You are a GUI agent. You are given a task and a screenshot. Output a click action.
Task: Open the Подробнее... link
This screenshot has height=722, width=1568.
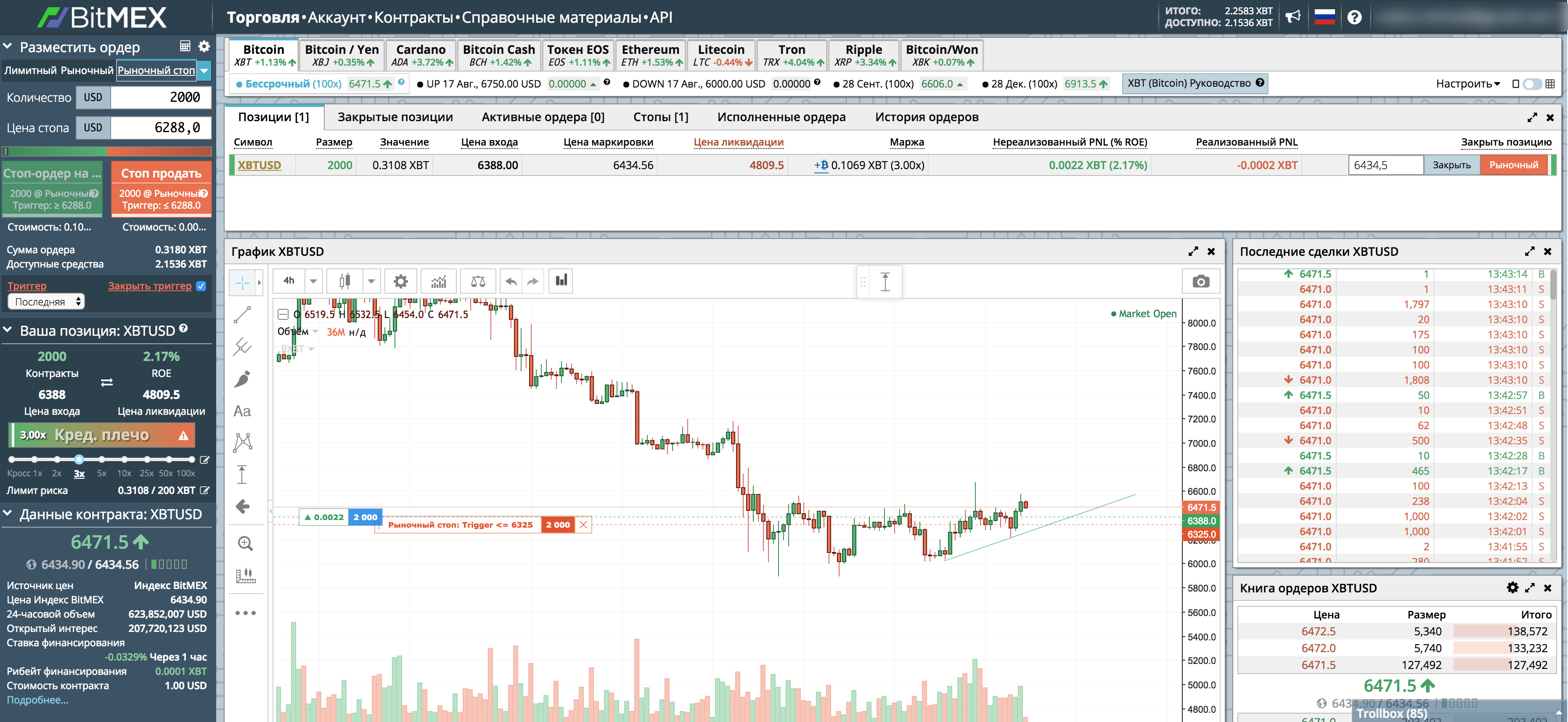click(37, 699)
